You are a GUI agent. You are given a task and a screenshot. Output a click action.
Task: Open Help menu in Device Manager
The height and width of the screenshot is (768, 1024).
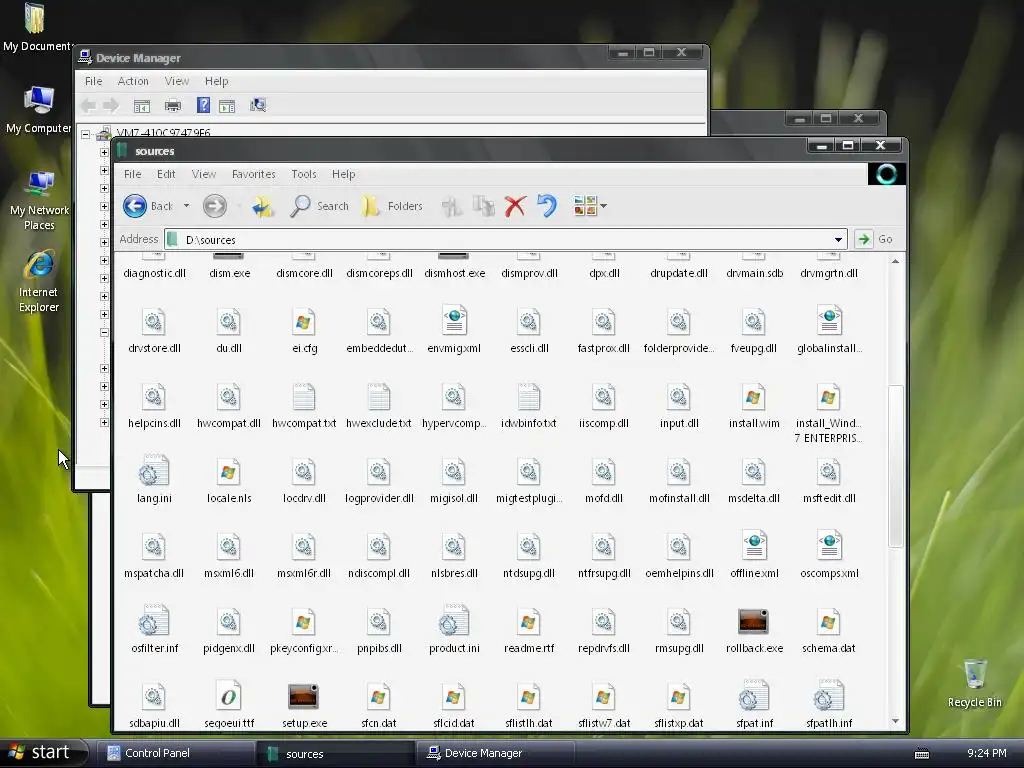click(x=216, y=81)
